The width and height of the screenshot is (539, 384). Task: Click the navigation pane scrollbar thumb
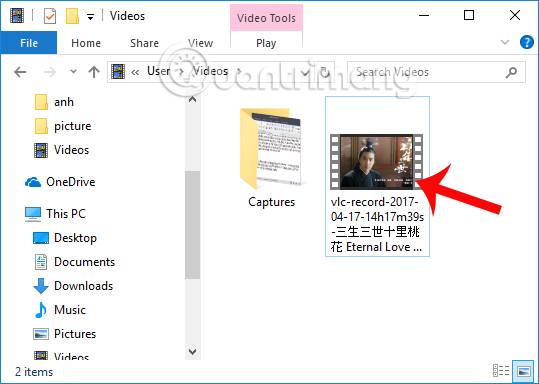coord(192,225)
